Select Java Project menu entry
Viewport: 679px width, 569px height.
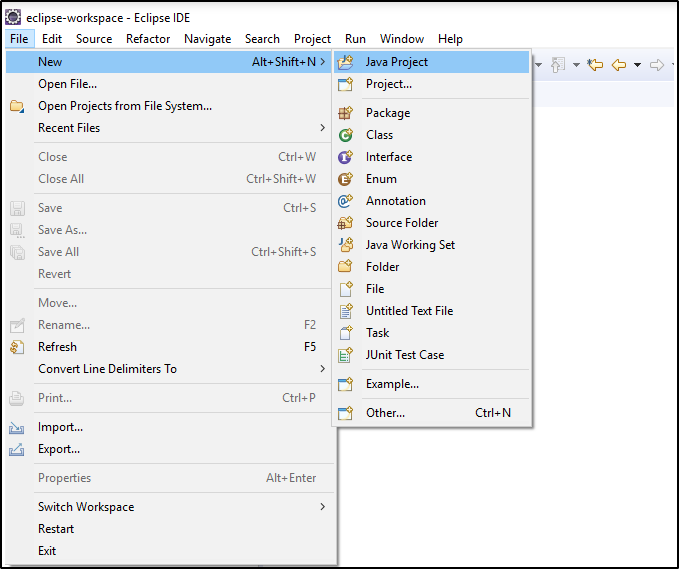432,62
